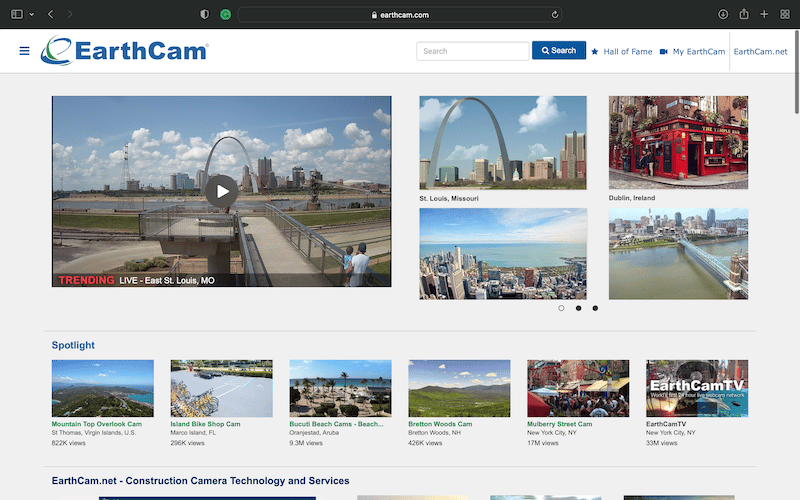The height and width of the screenshot is (500, 800).
Task: Go forward with the browser forward arrow
Action: click(70, 14)
